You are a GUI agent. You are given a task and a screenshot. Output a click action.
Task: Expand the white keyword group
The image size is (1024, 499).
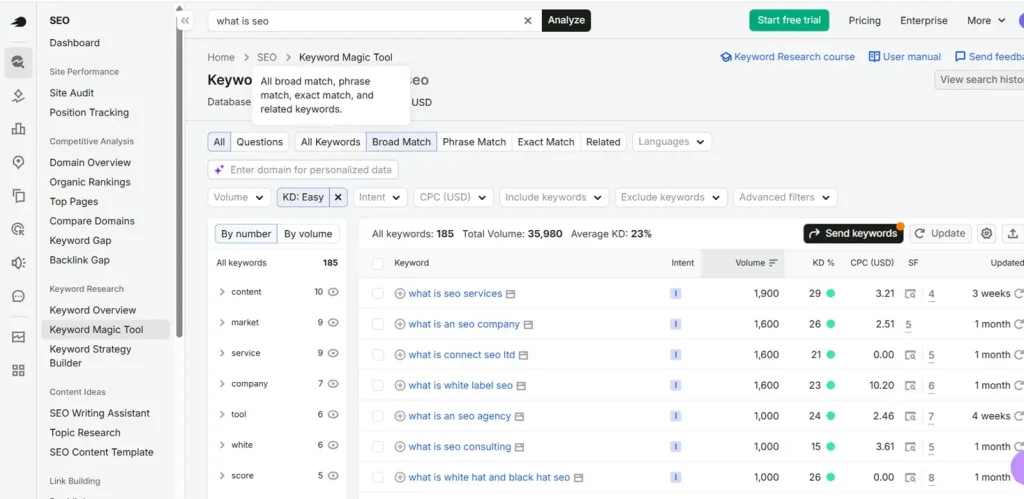tap(222, 445)
